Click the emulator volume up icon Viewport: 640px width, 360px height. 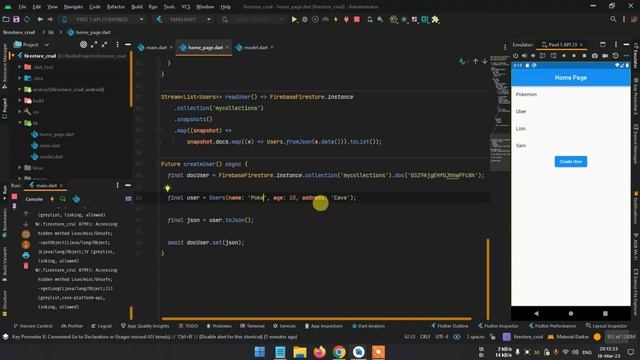click(x=524, y=56)
